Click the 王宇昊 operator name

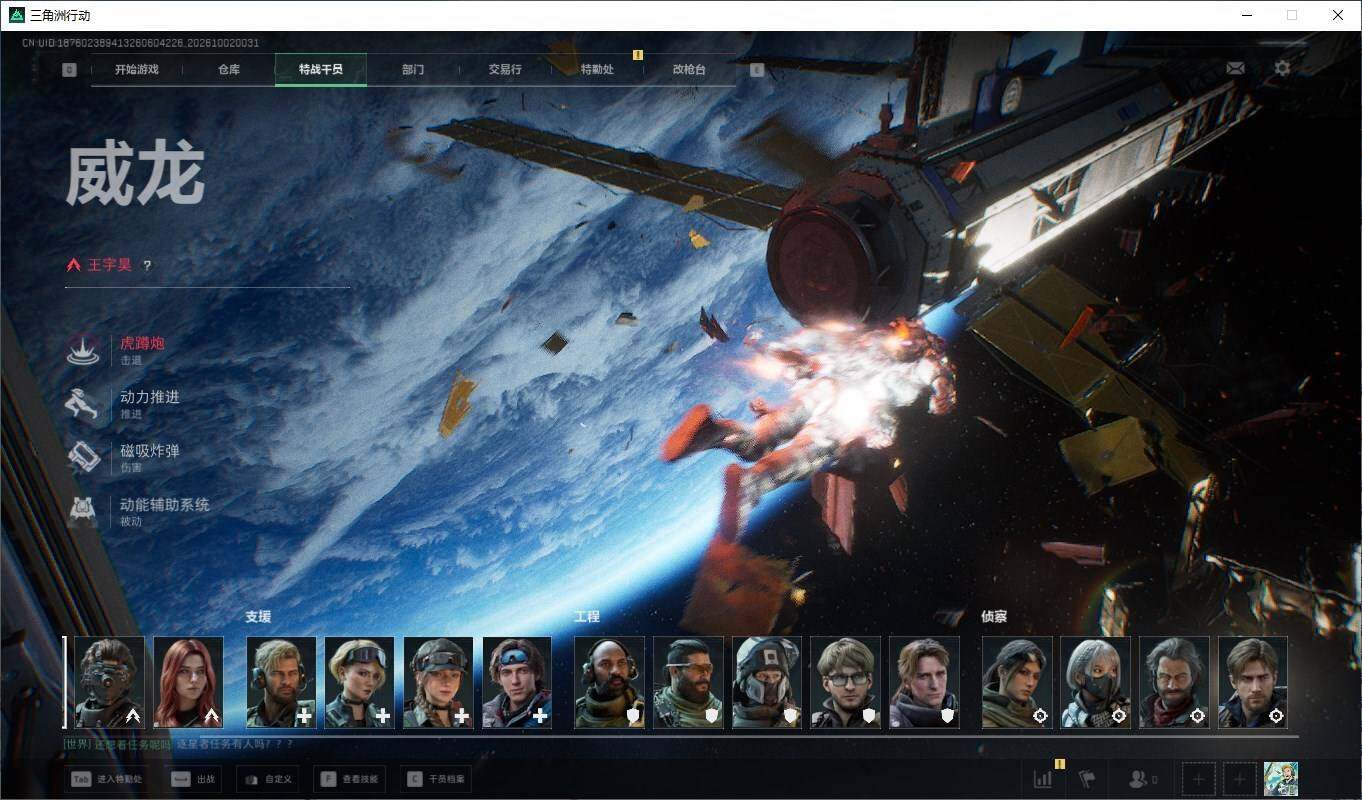(x=109, y=265)
